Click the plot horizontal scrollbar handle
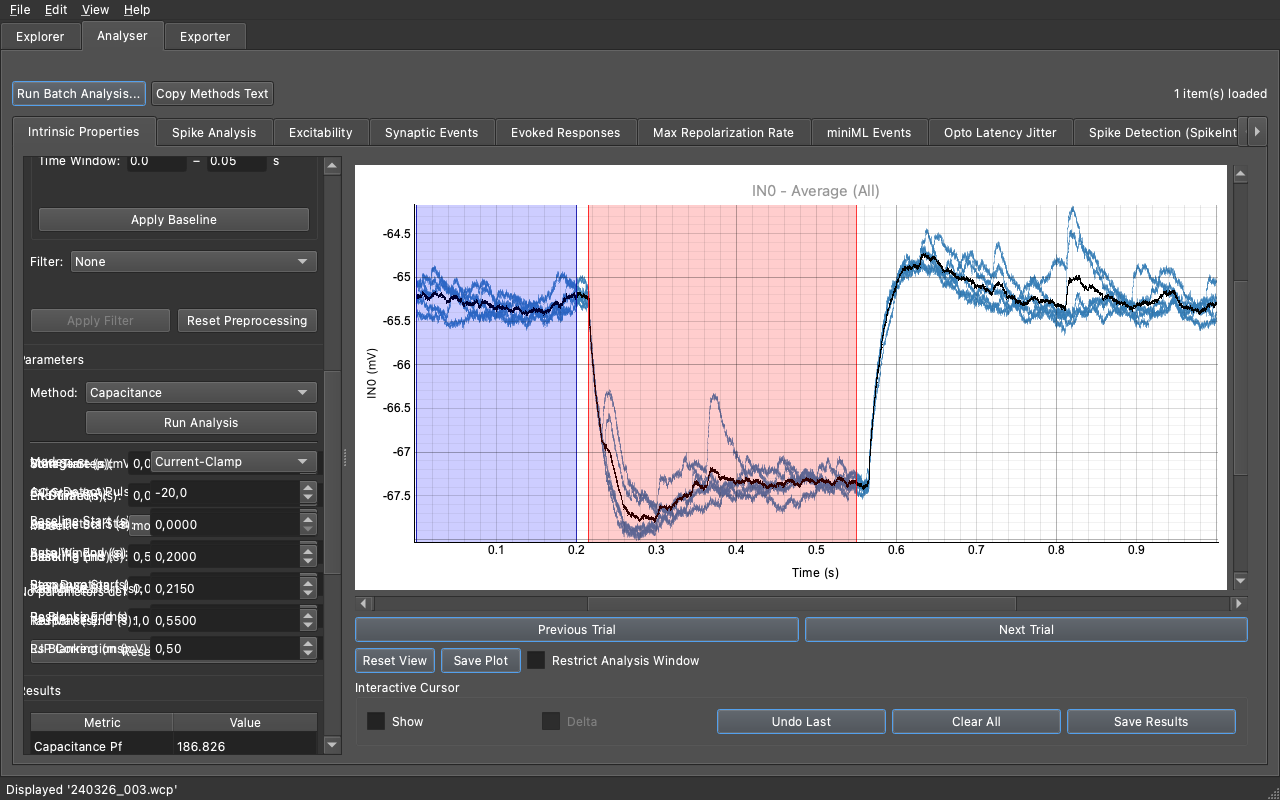The width and height of the screenshot is (1280, 800). [802, 604]
